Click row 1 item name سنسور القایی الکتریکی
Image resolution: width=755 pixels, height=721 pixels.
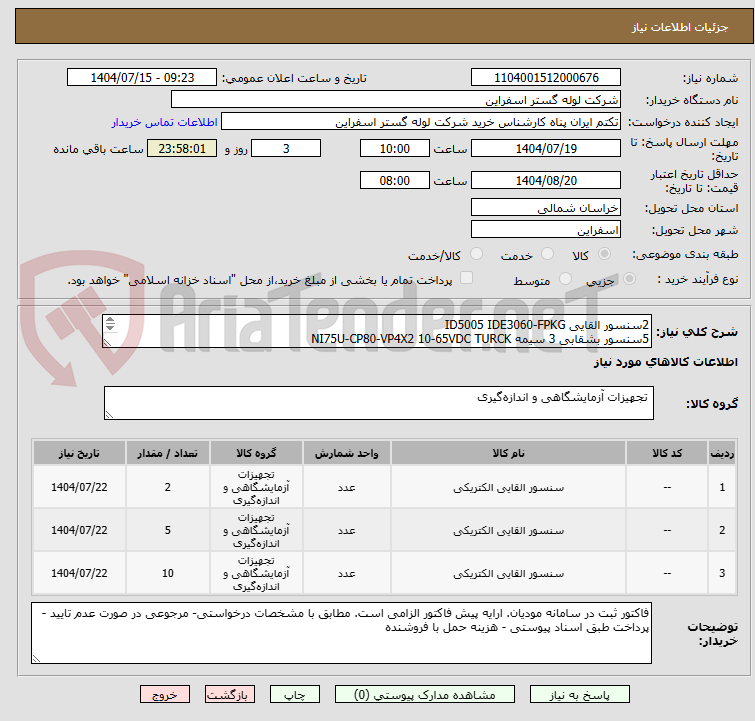coord(508,487)
